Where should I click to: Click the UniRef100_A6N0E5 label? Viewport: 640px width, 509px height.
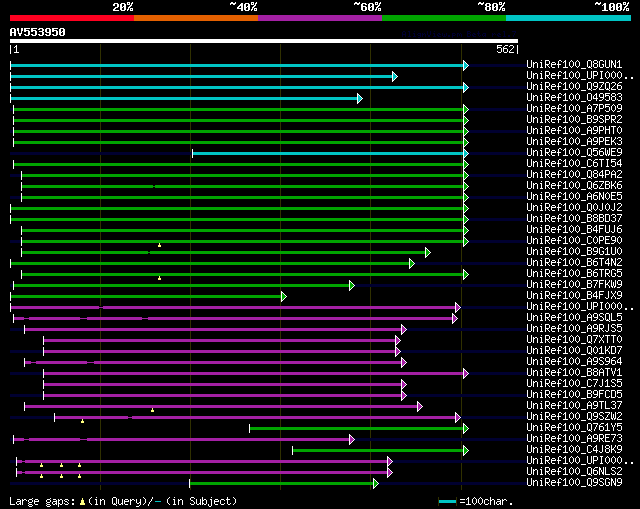pos(574,197)
